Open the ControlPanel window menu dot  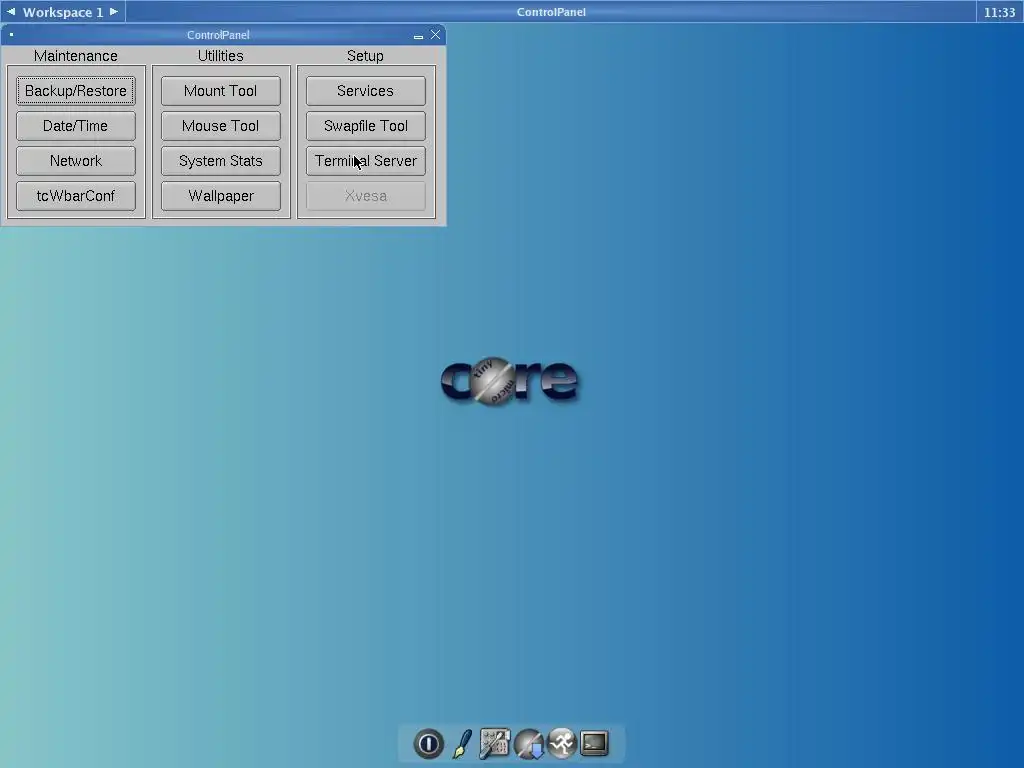[x=12, y=35]
